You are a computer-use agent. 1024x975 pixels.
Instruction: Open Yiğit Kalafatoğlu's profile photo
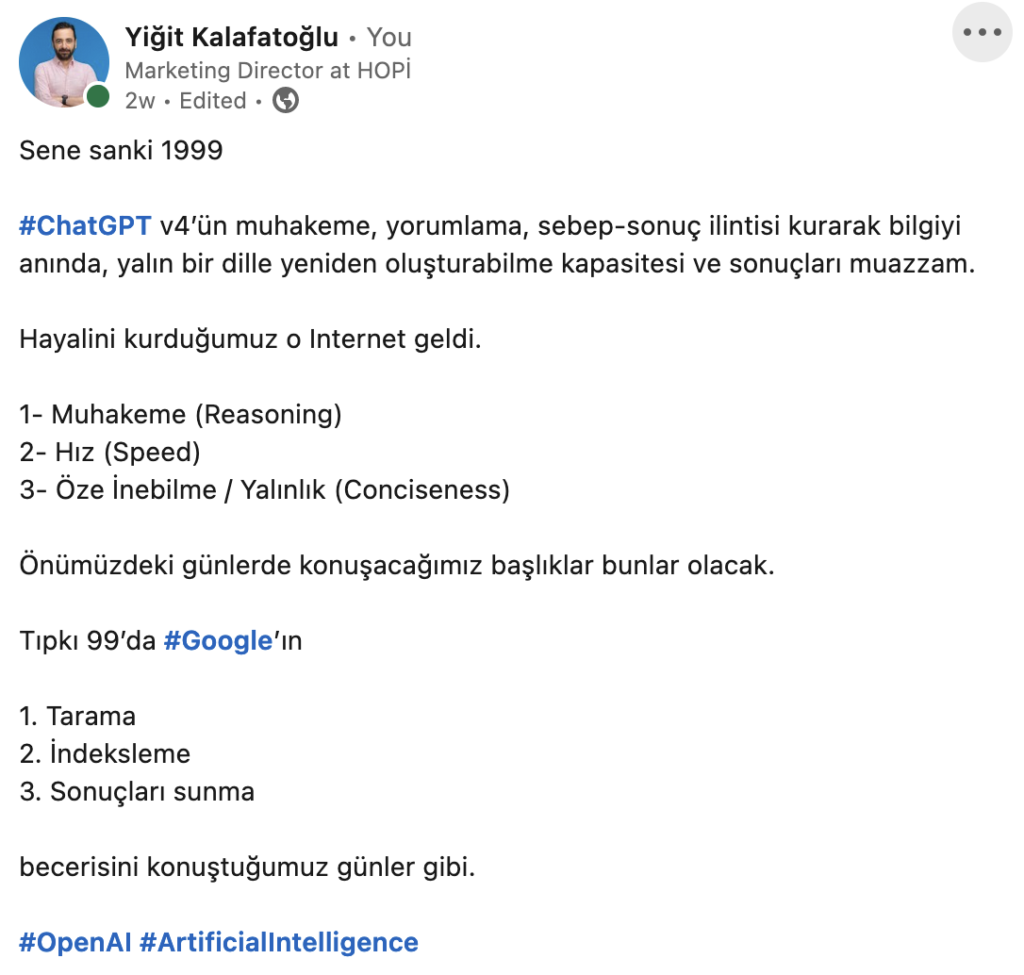click(64, 62)
